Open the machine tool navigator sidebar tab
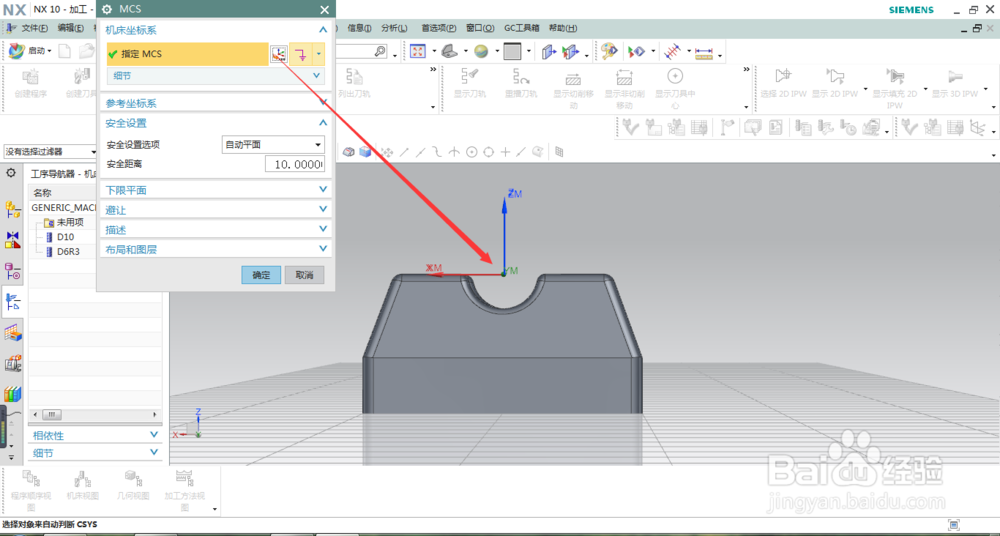This screenshot has height=536, width=1000. (x=13, y=364)
